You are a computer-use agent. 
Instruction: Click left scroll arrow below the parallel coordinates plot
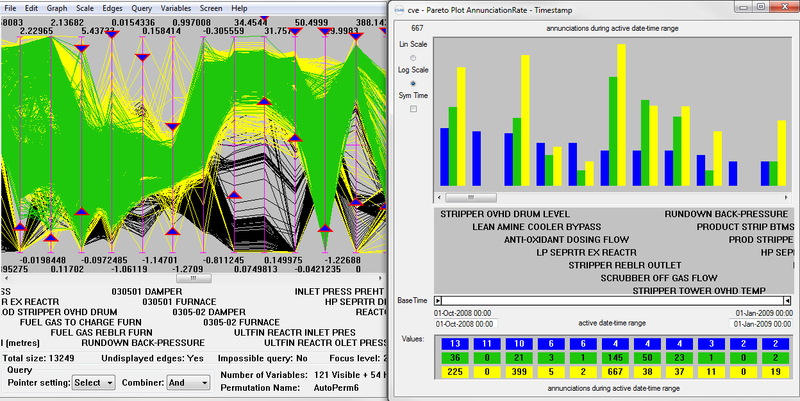pyautogui.click(x=6, y=279)
